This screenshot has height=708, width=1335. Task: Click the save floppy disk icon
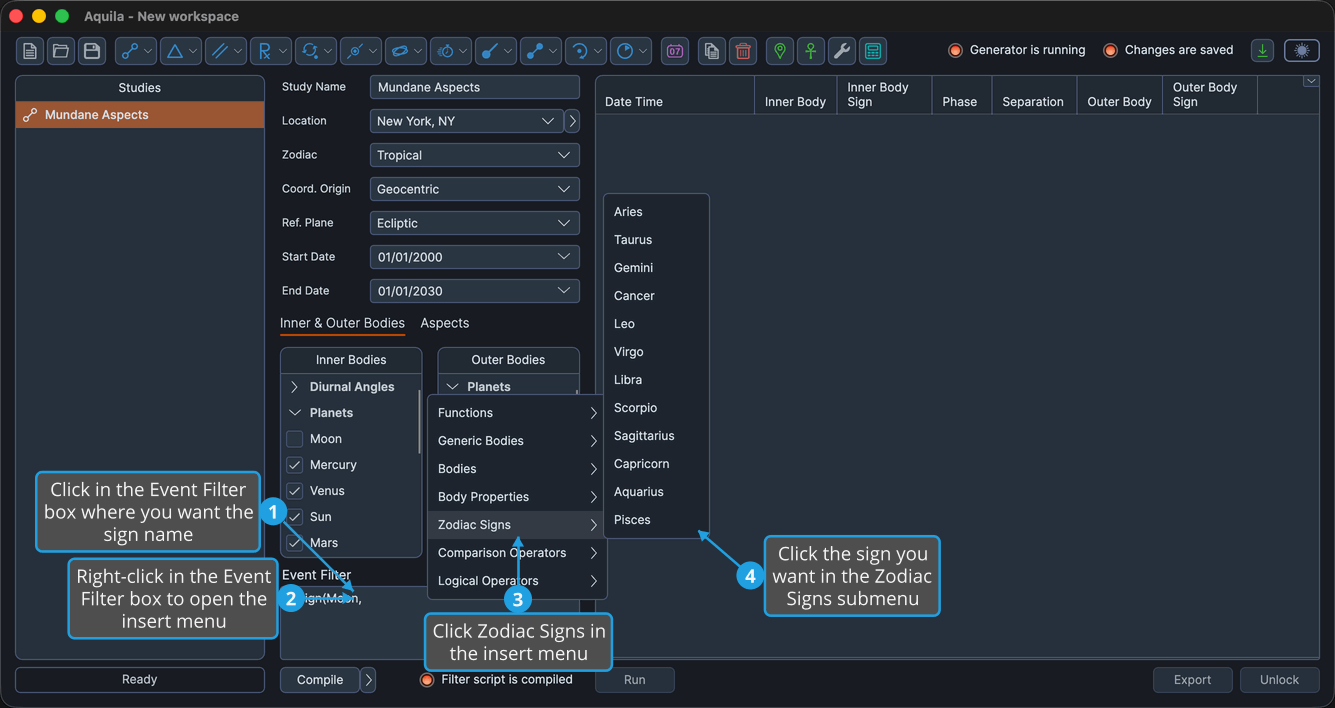(92, 51)
